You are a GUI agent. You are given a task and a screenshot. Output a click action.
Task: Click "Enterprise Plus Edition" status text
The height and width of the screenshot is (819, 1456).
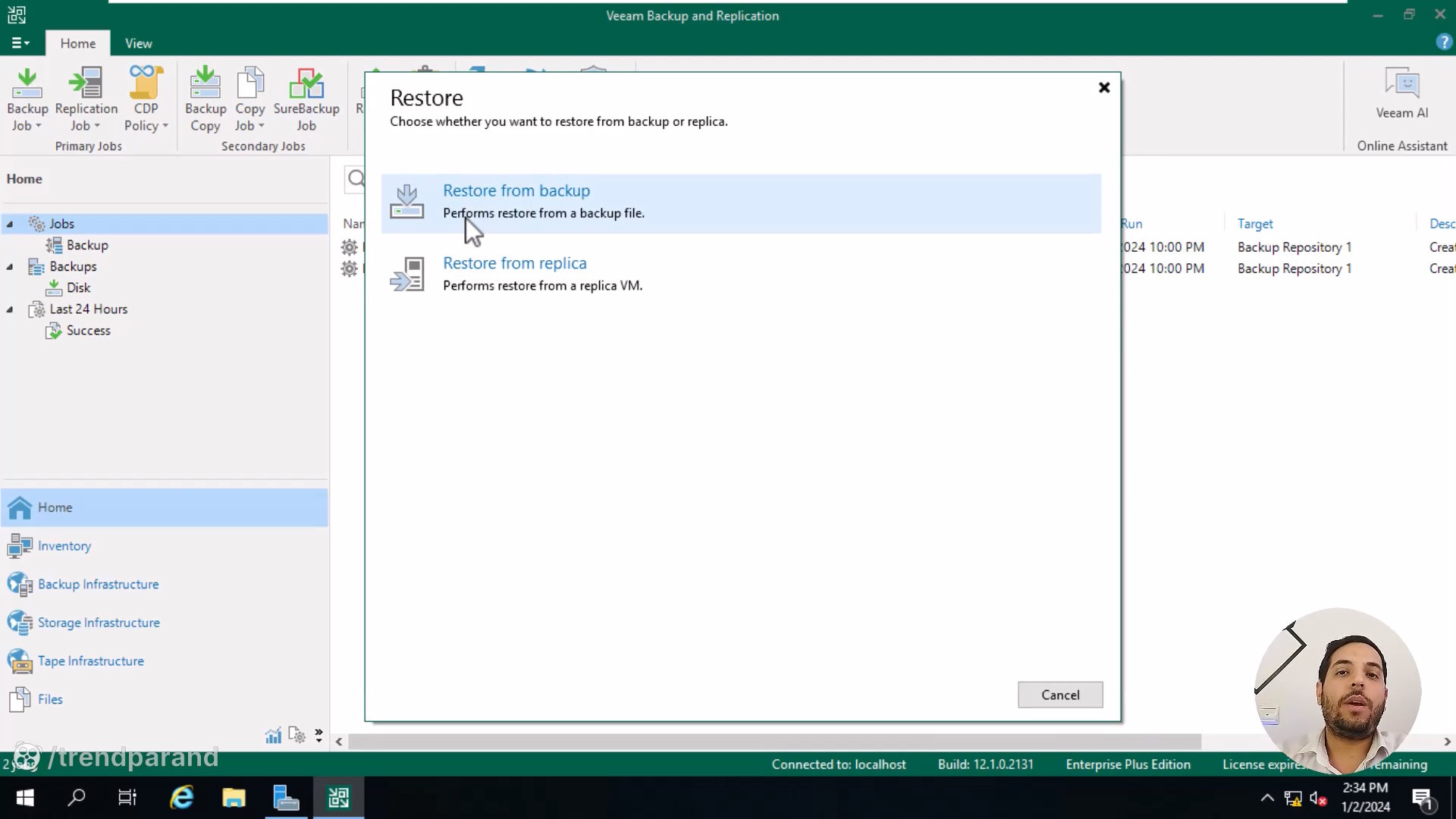[x=1128, y=764]
